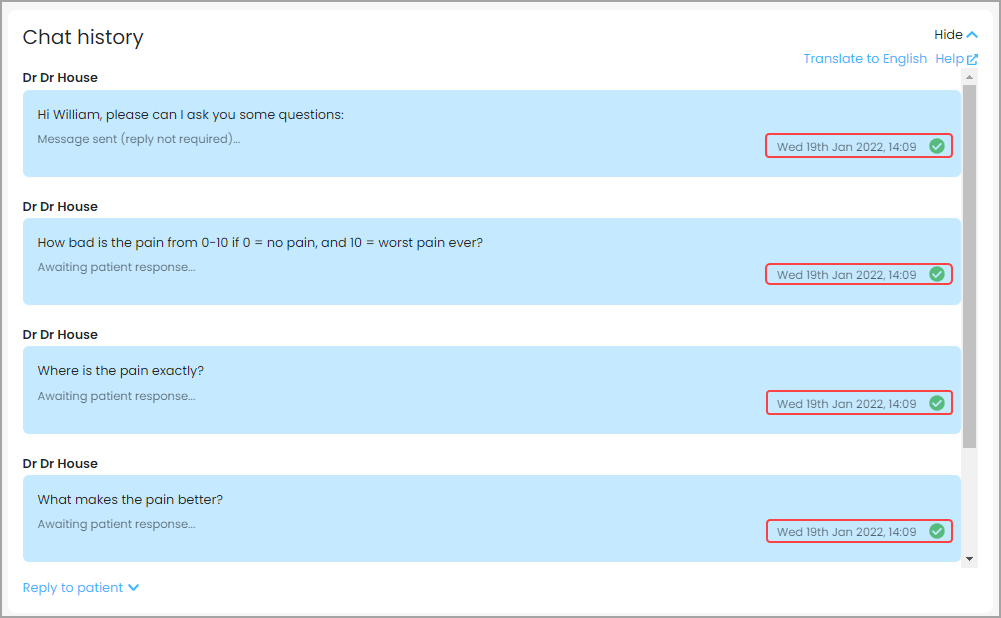The image size is (1001, 618).
Task: Click the external link icon beside Help
Action: [972, 59]
